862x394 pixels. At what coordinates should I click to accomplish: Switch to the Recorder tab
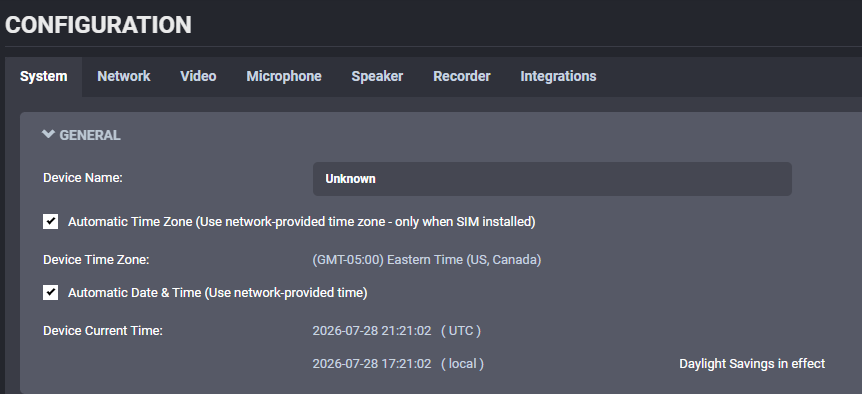tap(462, 76)
